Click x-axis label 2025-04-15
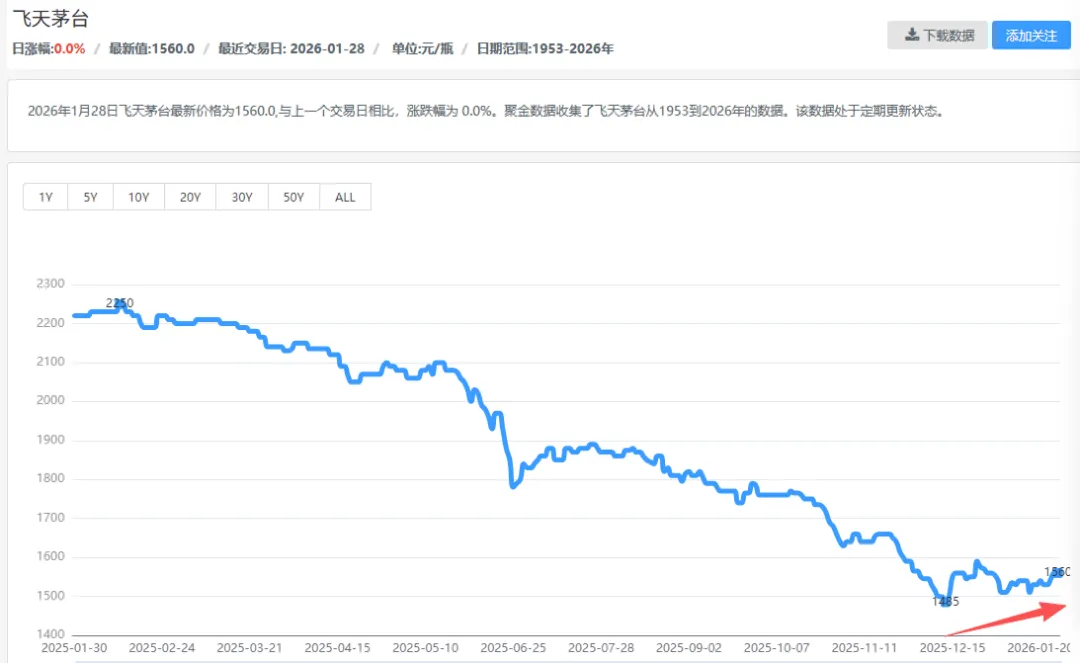This screenshot has height=663, width=1080. point(338,648)
